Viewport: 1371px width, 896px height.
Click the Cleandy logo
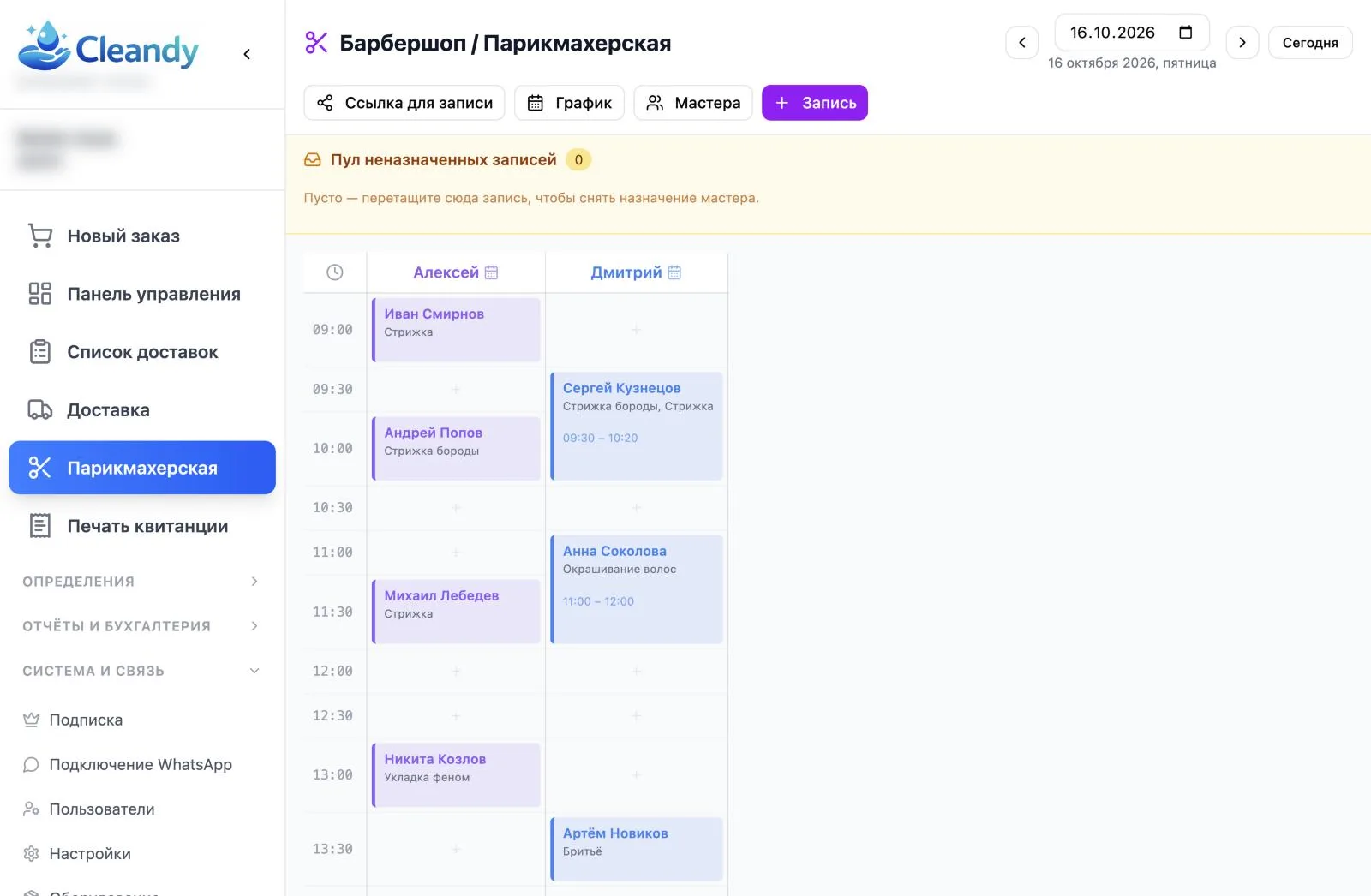pos(108,46)
